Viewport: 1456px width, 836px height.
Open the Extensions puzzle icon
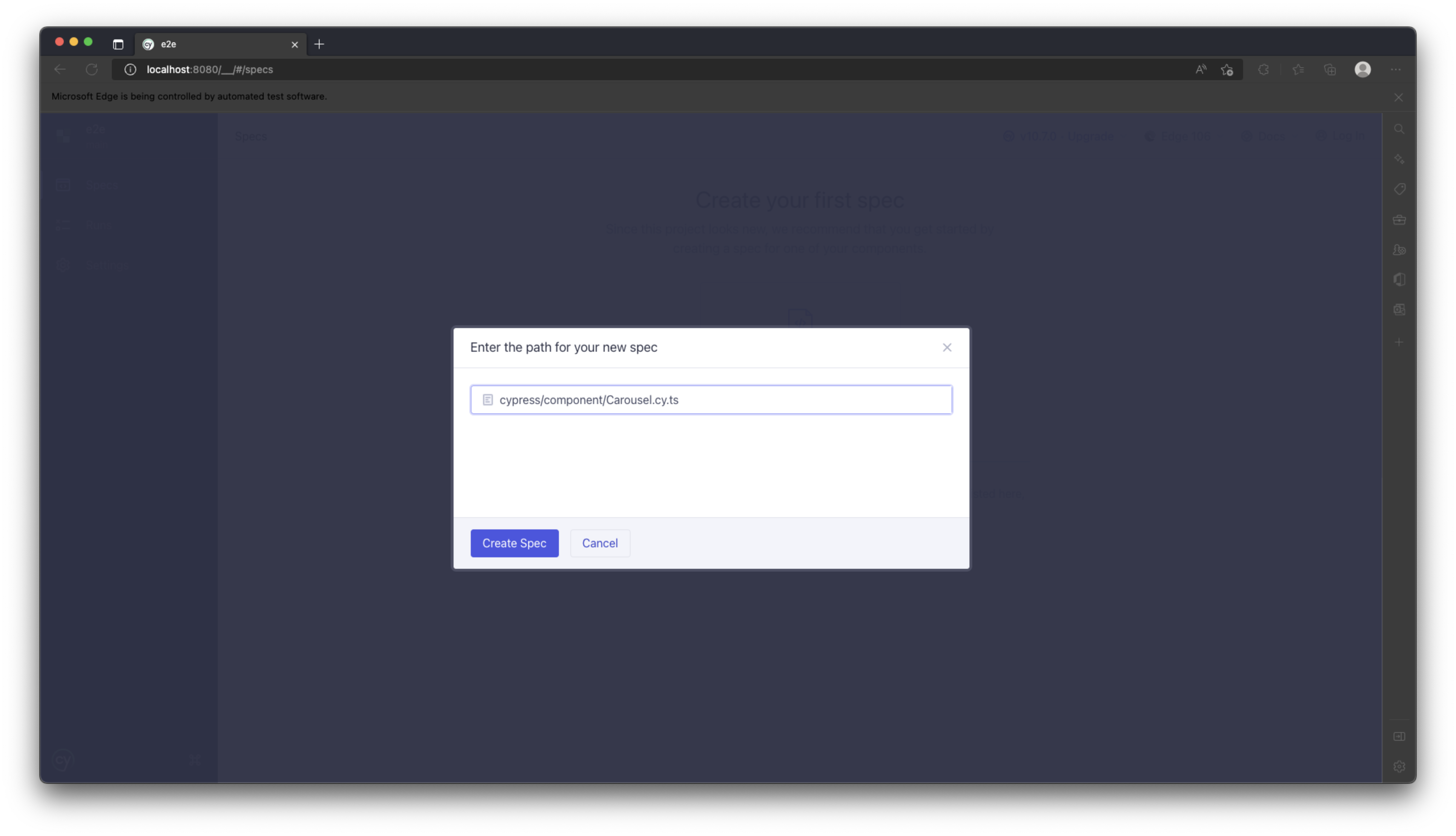pyautogui.click(x=1263, y=69)
